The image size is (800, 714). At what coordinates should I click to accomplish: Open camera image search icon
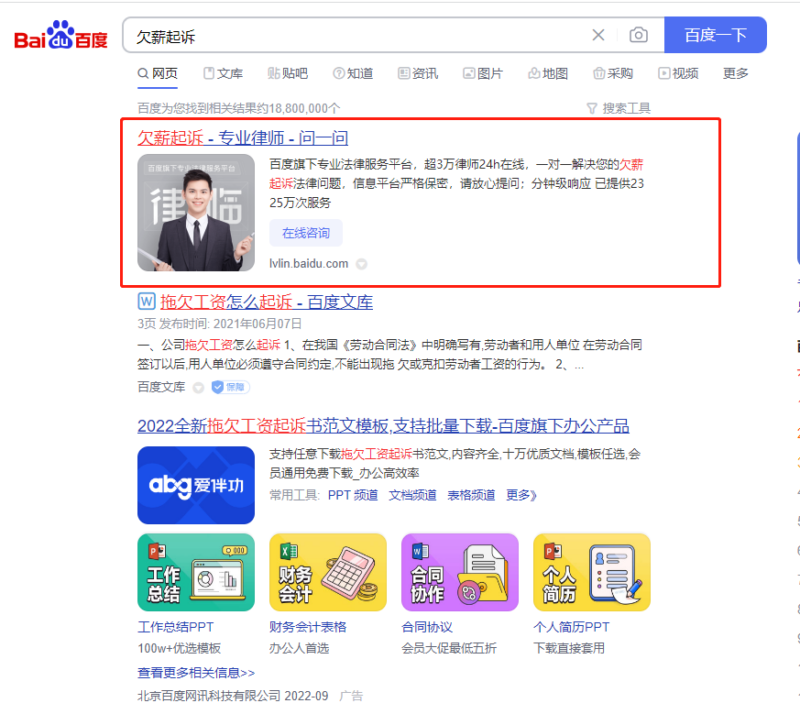click(x=638, y=35)
